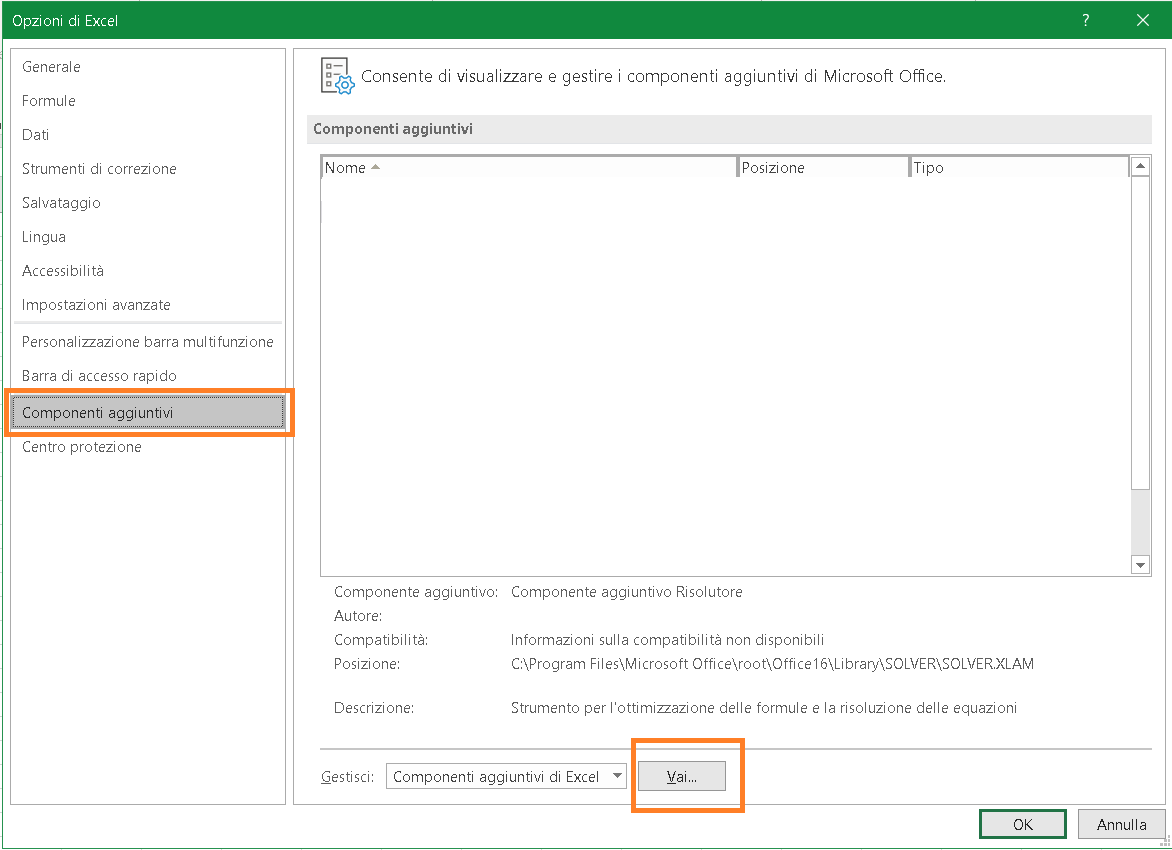Click the Tipo column header
1172x850 pixels.
tap(1020, 167)
